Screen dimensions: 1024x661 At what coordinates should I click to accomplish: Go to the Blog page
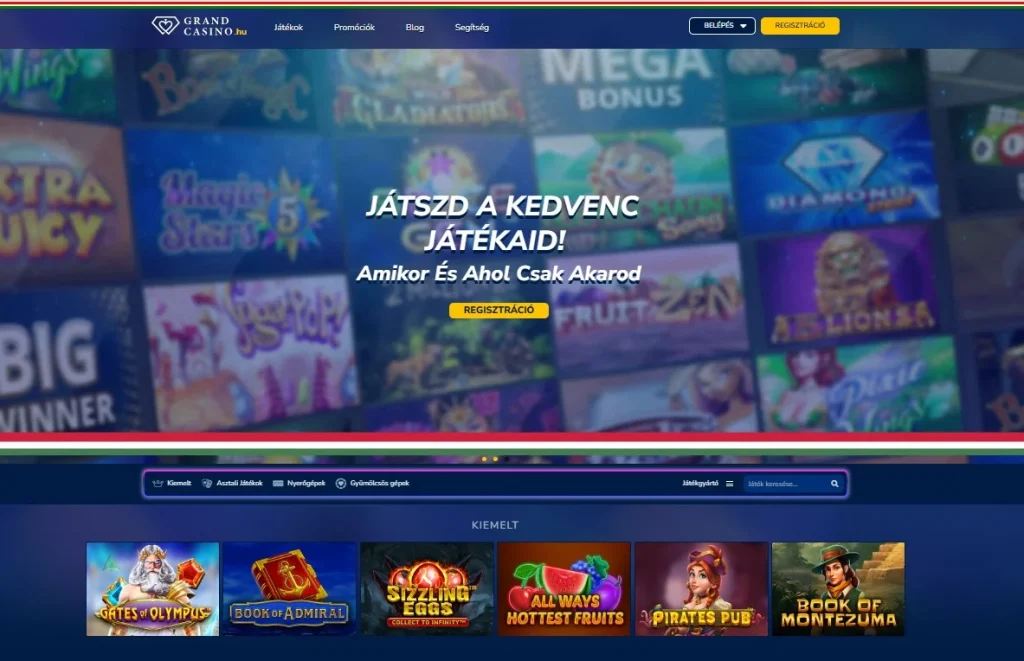415,27
